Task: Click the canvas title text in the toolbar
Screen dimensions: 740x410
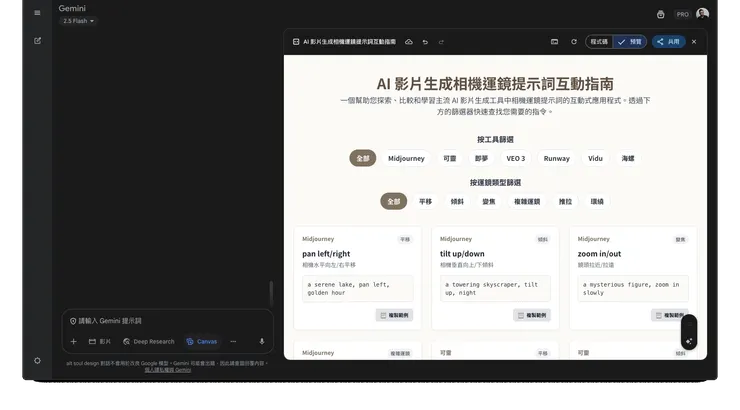Action: pos(350,42)
